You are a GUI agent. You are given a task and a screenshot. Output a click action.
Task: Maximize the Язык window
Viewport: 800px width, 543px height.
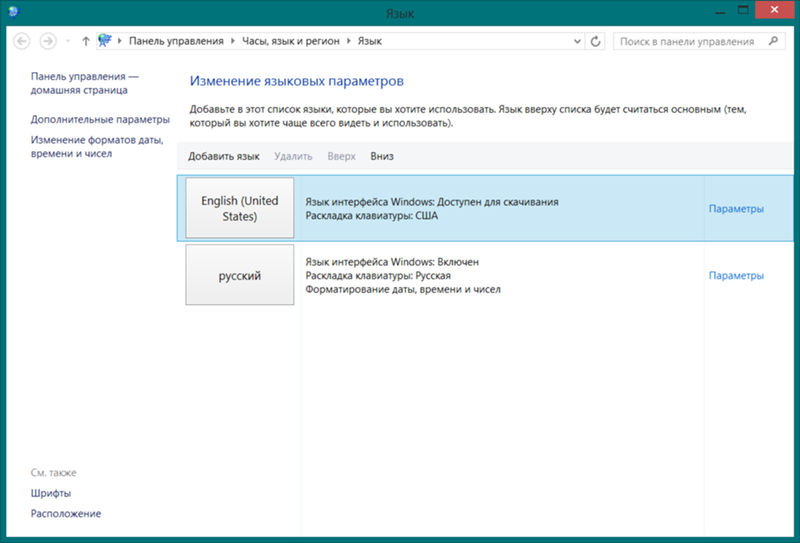point(743,10)
